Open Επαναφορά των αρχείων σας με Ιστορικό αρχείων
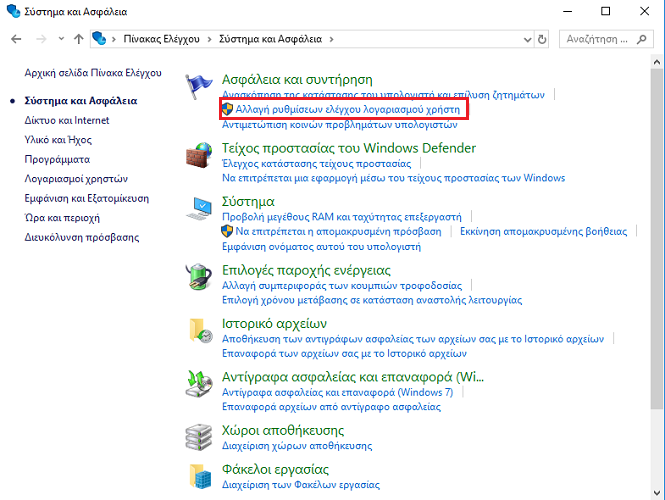Screen dimensions: 665x500 coord(344,354)
